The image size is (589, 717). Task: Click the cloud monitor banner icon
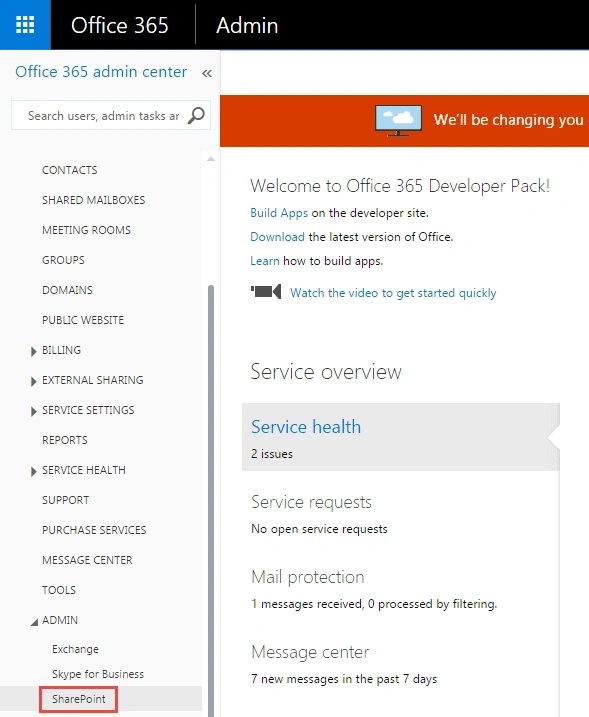coord(398,121)
